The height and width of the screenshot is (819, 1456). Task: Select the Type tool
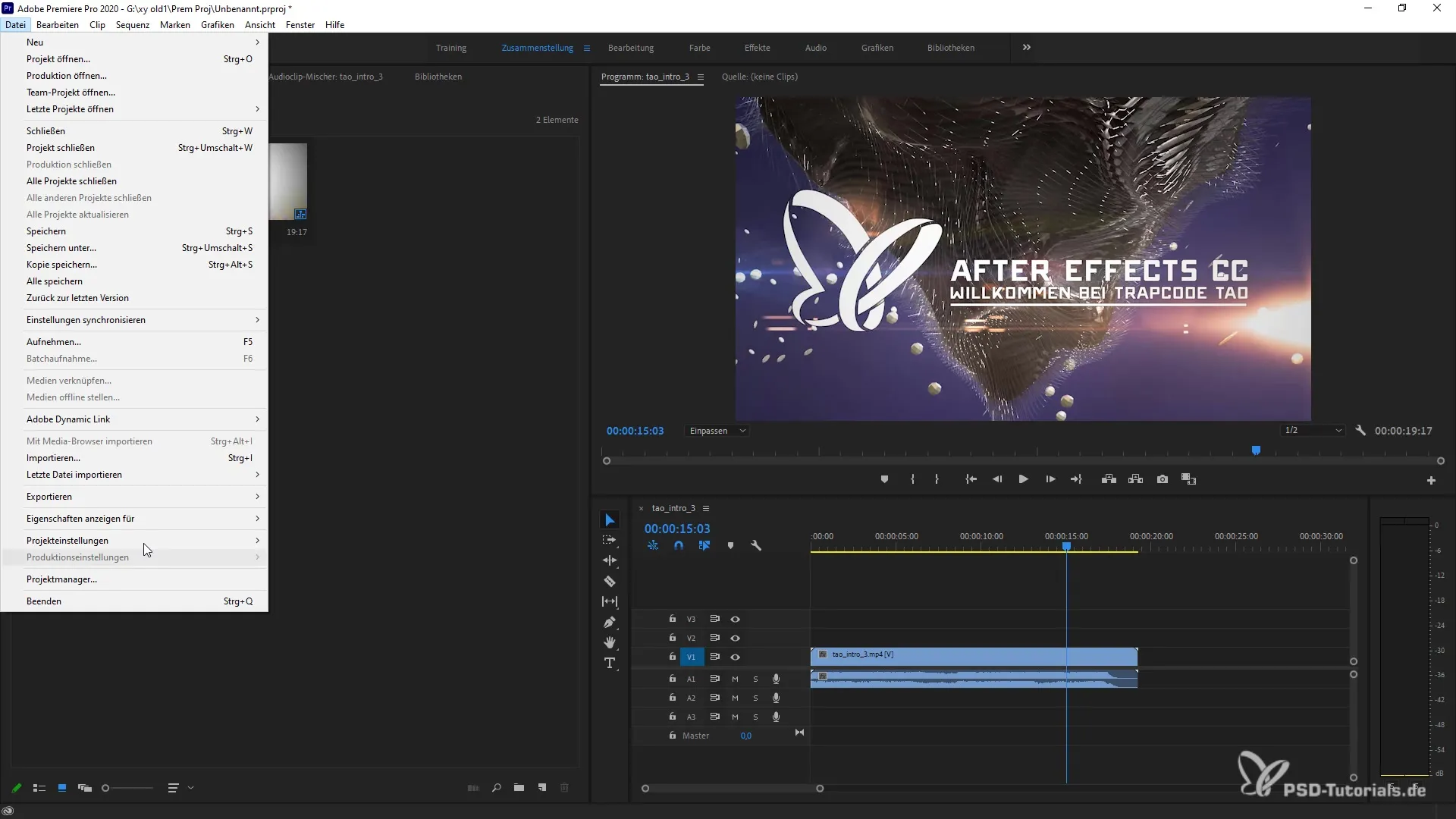point(610,663)
